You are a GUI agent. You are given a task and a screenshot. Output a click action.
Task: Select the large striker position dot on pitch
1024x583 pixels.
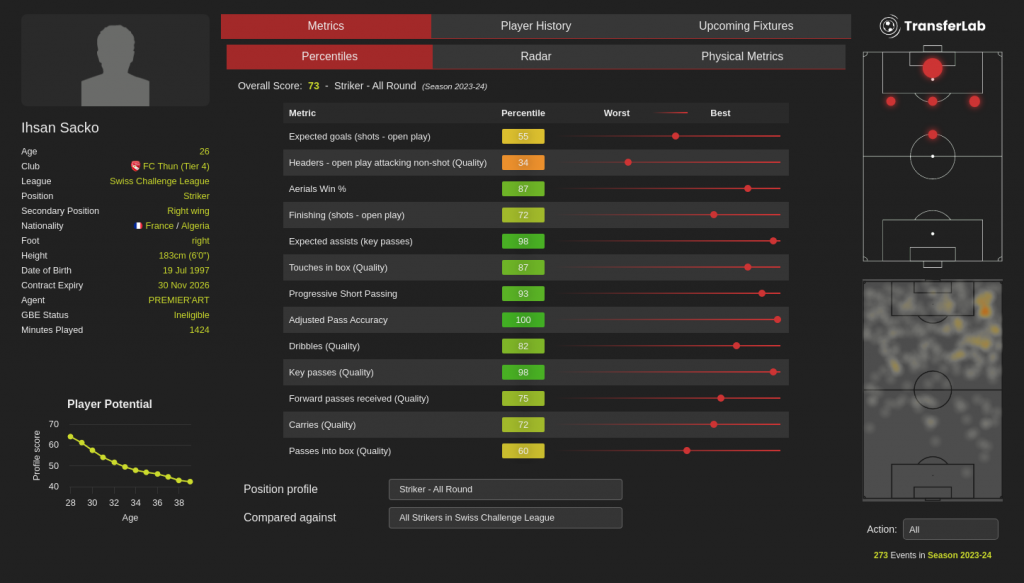tap(932, 68)
